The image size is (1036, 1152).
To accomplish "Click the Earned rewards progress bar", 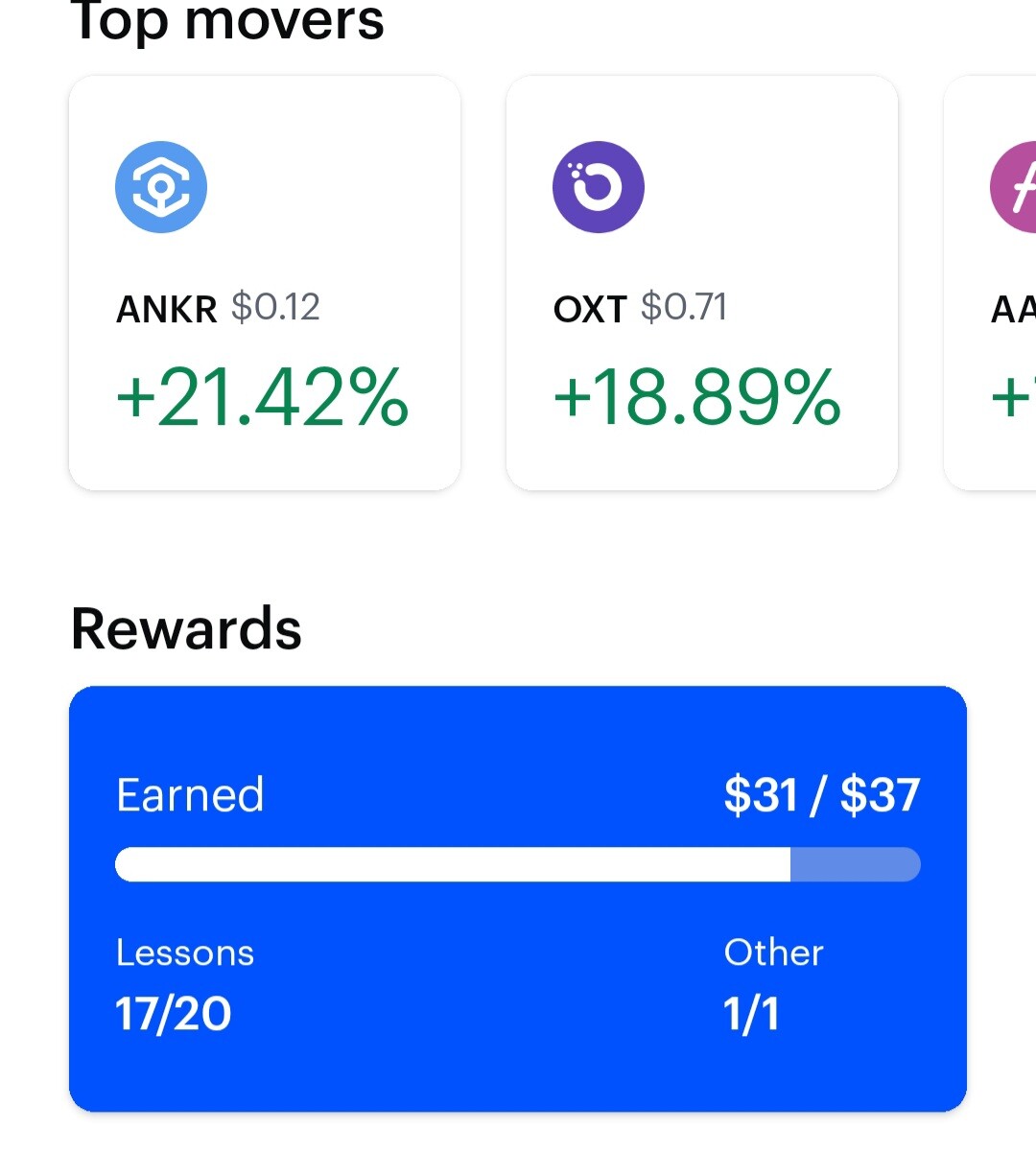I will 518,864.
